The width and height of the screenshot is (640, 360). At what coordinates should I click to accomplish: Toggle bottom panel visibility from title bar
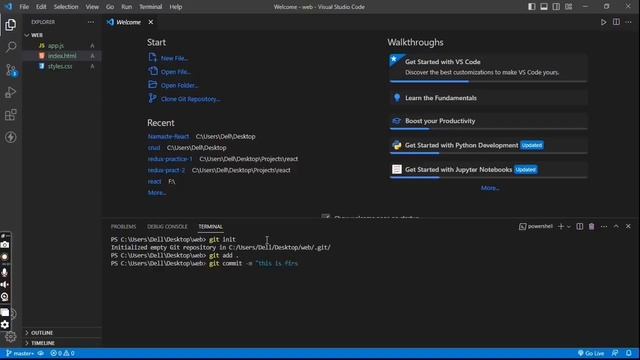(544, 7)
